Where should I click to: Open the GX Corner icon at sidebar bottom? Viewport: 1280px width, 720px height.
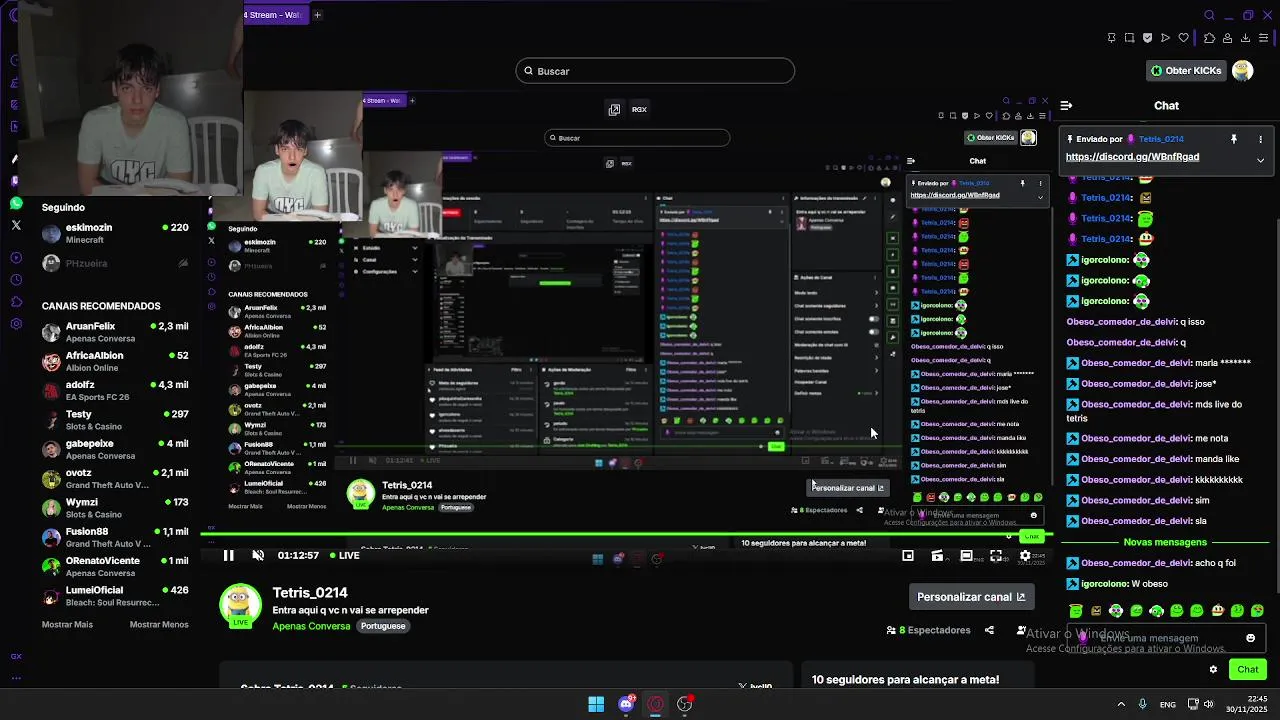[16, 656]
